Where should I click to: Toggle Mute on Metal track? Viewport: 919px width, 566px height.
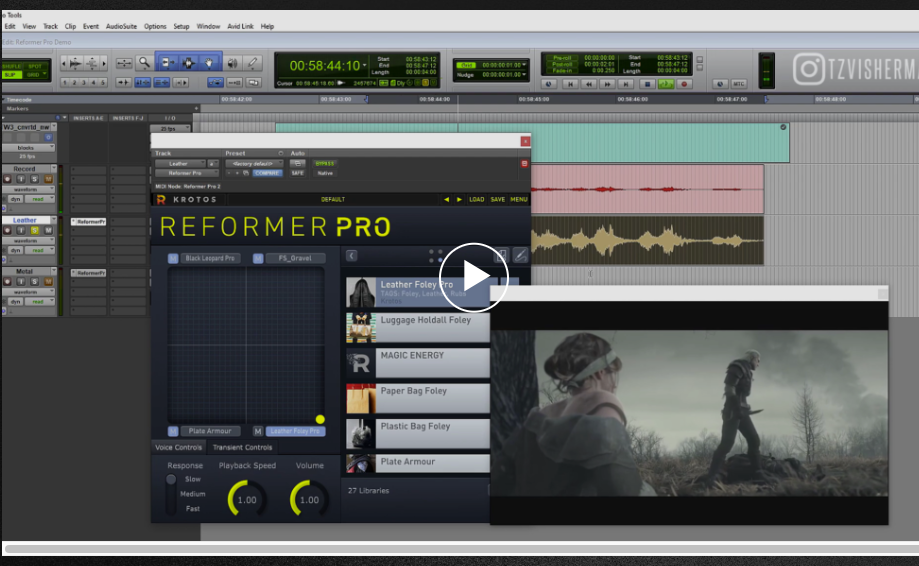(x=48, y=282)
